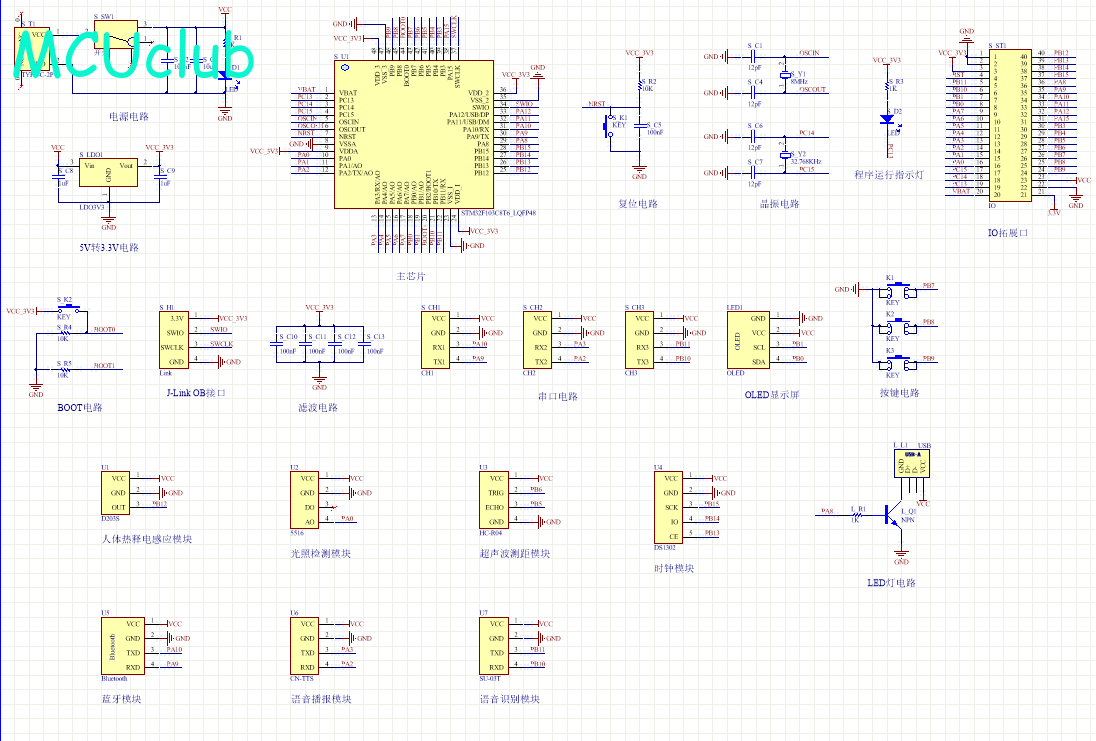
Task: Select the S_SW1 power switch symbol
Action: [116, 35]
